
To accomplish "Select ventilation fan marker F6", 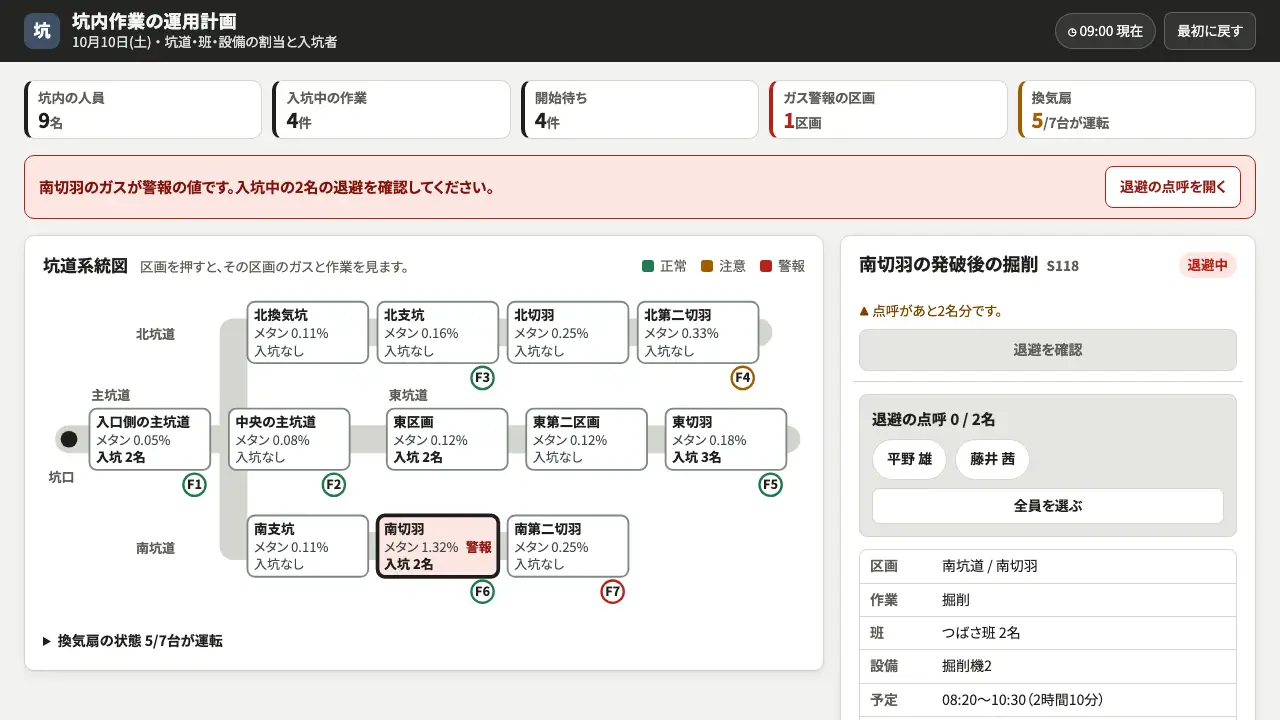I will (483, 592).
